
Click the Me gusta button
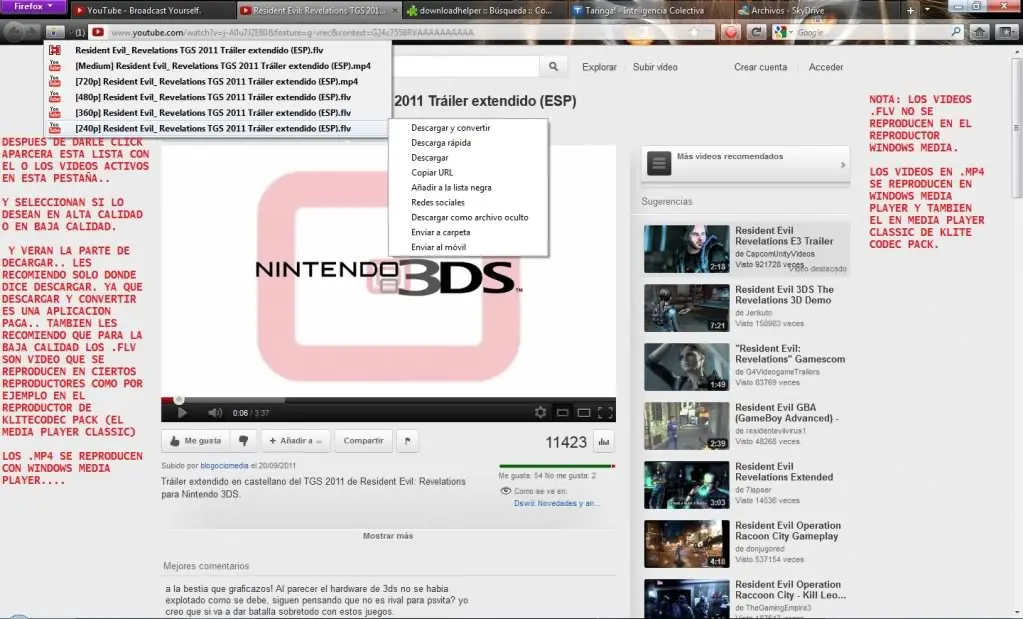[195, 441]
